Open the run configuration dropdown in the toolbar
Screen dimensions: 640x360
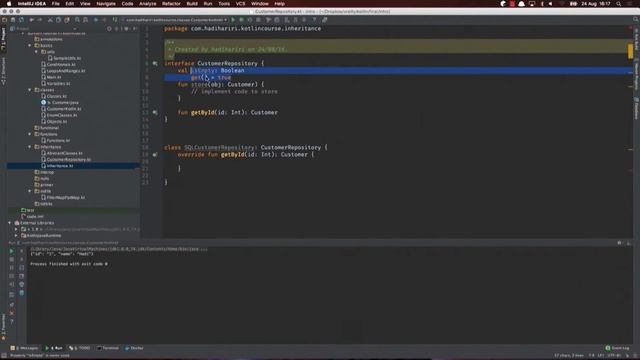coord(176,20)
